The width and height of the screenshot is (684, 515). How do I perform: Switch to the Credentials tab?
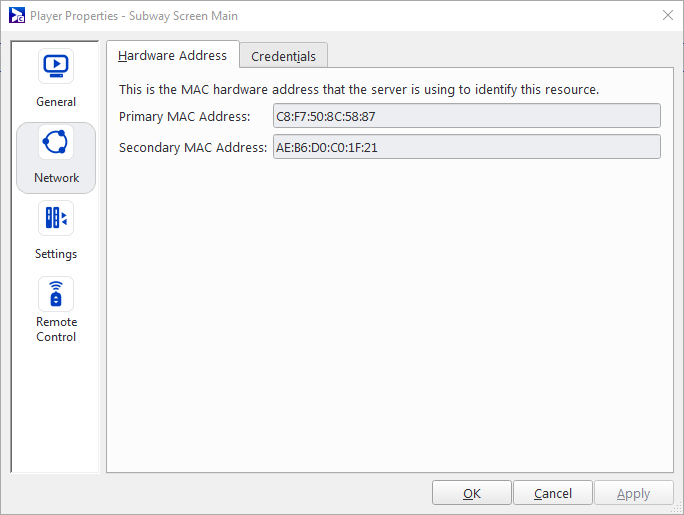284,57
